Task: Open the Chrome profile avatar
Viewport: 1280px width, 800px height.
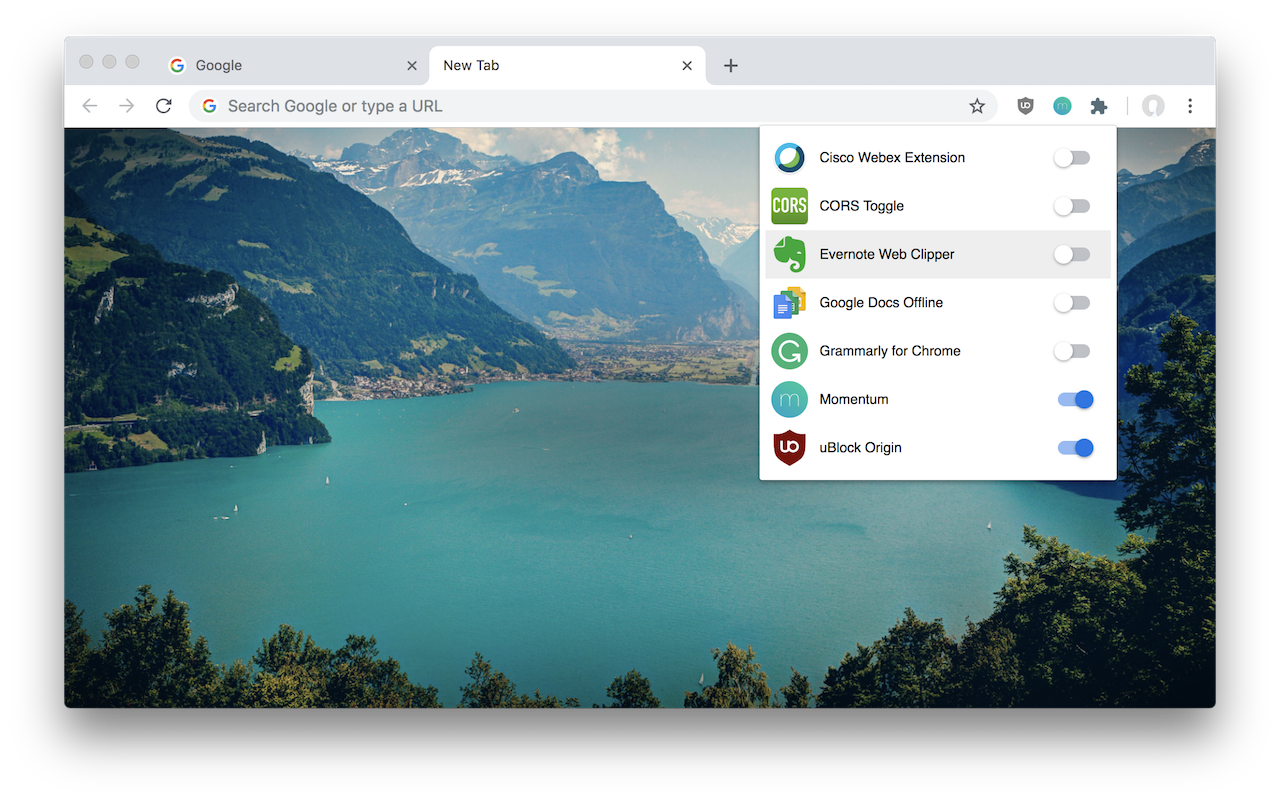Action: click(x=1153, y=106)
